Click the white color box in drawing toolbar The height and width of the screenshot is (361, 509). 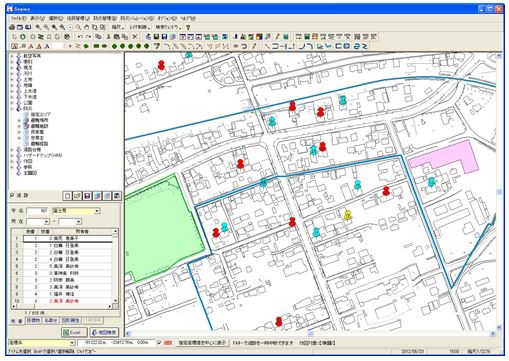(58, 46)
